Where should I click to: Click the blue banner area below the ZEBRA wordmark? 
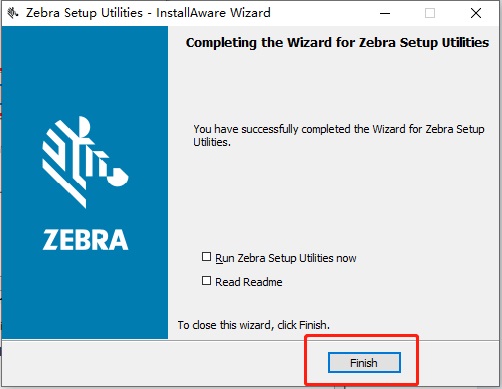pyautogui.click(x=85, y=295)
